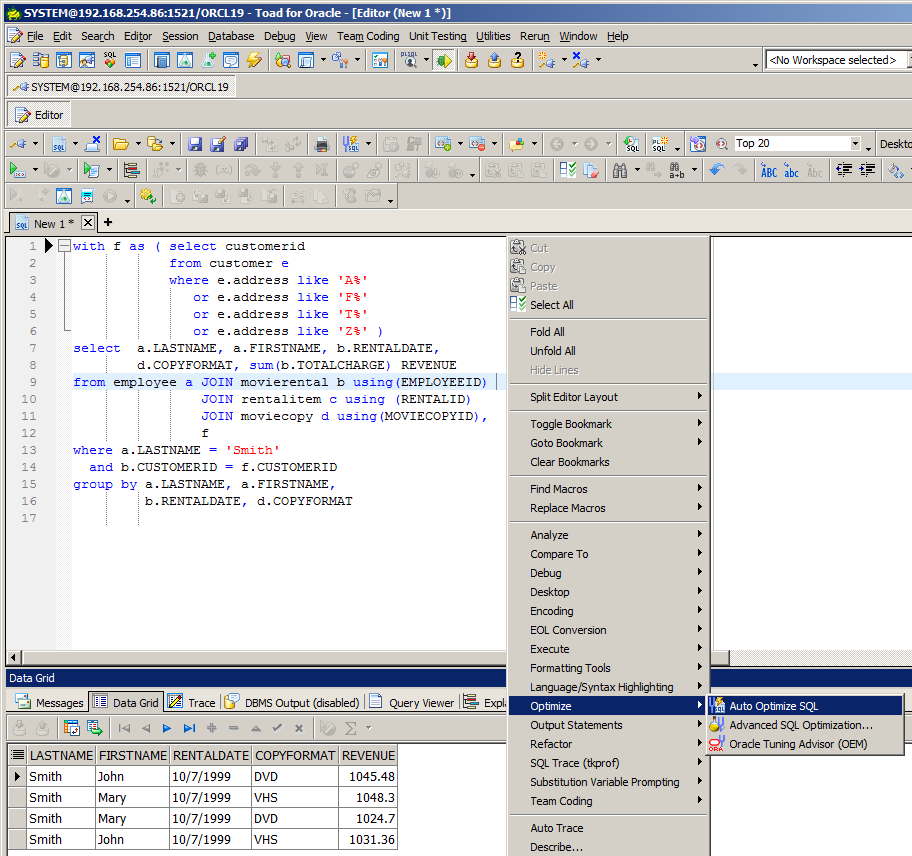Image resolution: width=912 pixels, height=856 pixels.
Task: Collapse the code fold at line 1
Action: click(65, 246)
